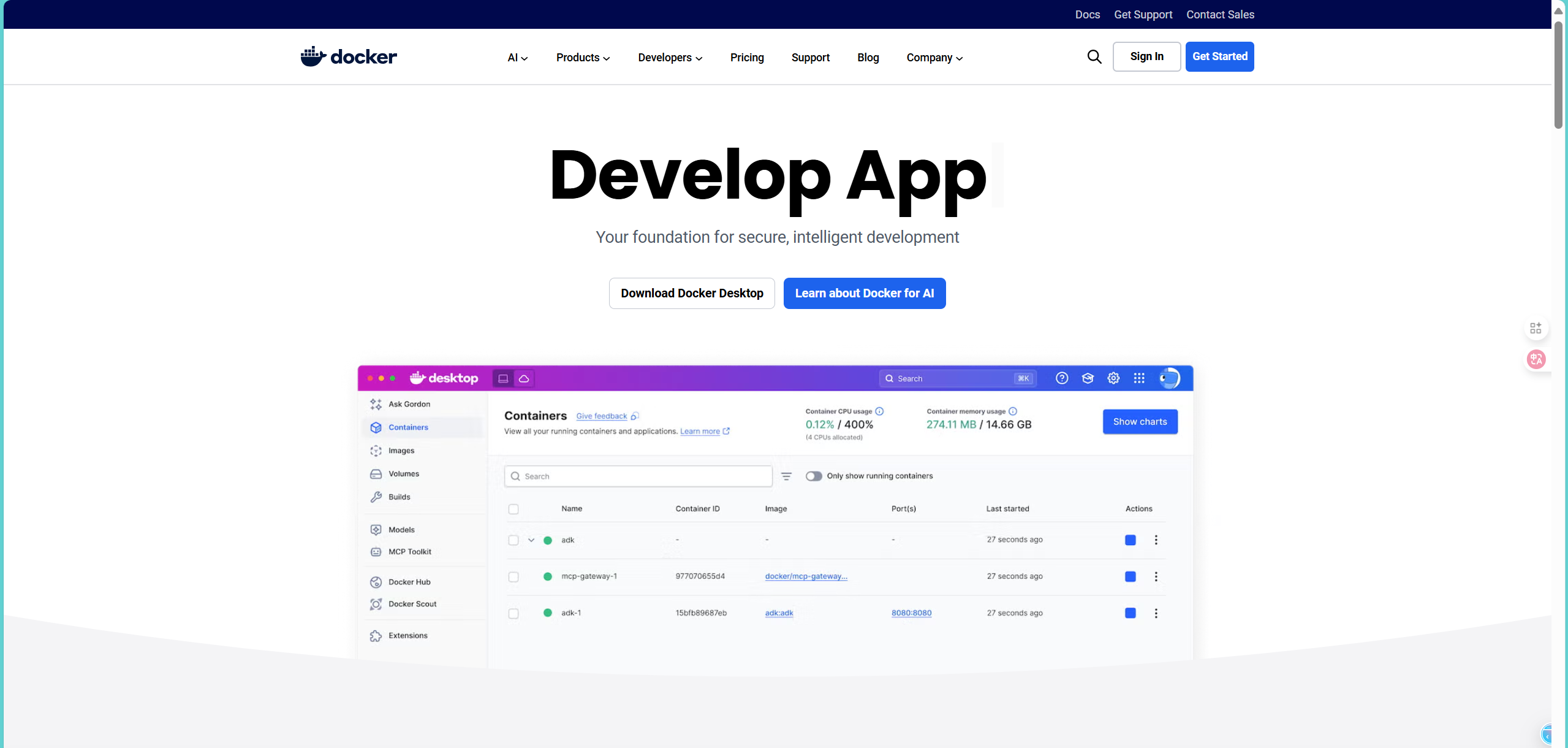Click the filter icon next to container search
The width and height of the screenshot is (1568, 748).
point(786,476)
